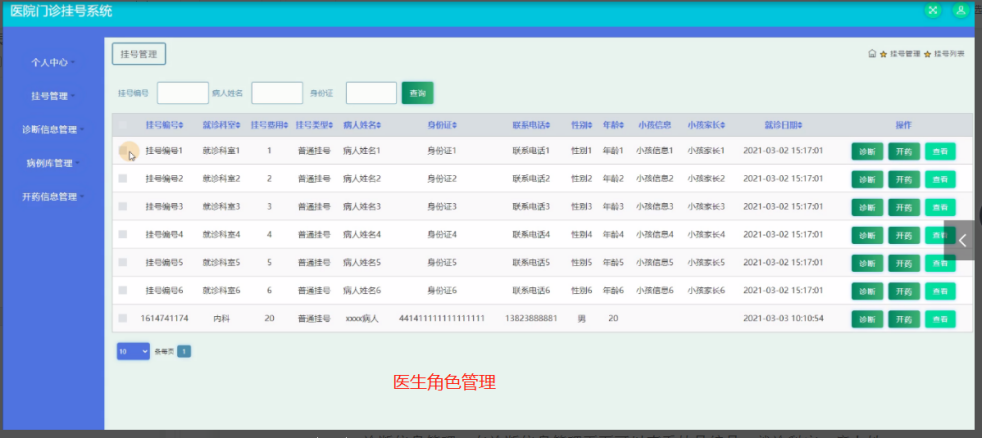Viewport: 982px width, 438px height.
Task: Click 查看 for 挂号编号1 row
Action: pos(940,151)
